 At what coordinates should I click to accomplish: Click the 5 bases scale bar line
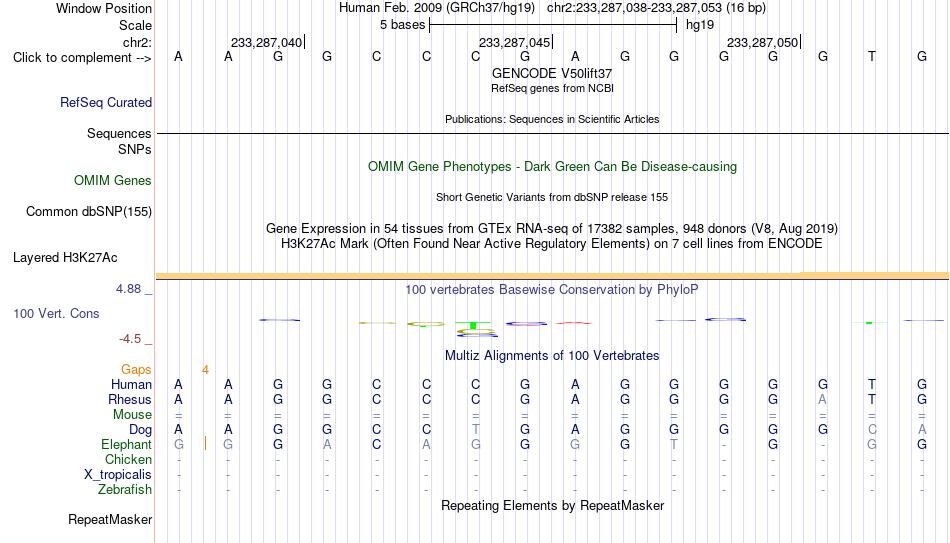coord(553,25)
